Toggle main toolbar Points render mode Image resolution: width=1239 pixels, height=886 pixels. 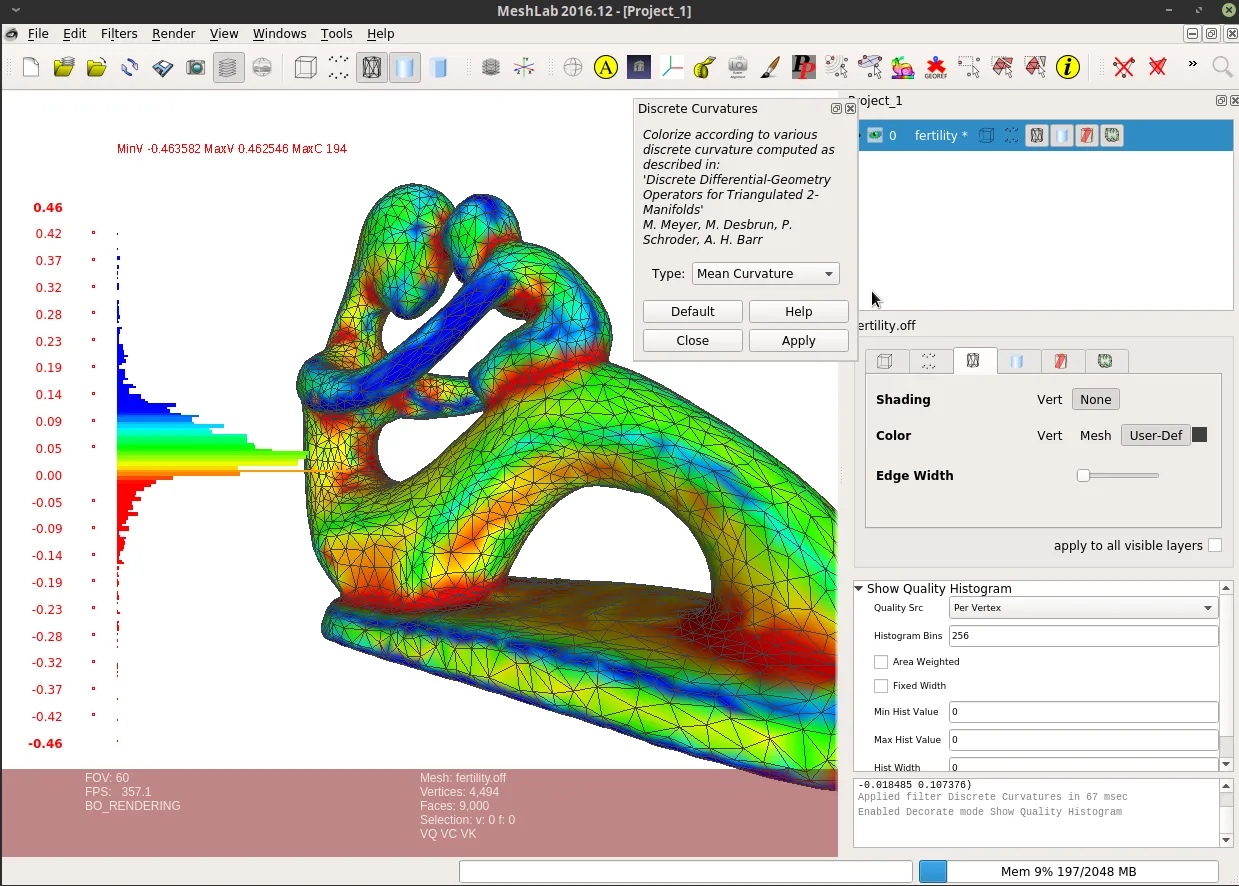(x=339, y=67)
